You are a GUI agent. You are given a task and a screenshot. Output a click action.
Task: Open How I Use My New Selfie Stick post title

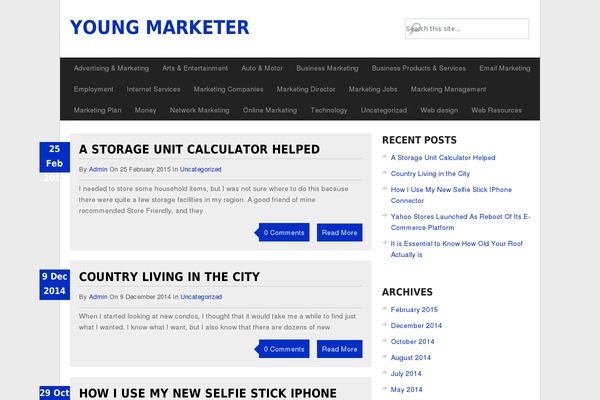(208, 393)
